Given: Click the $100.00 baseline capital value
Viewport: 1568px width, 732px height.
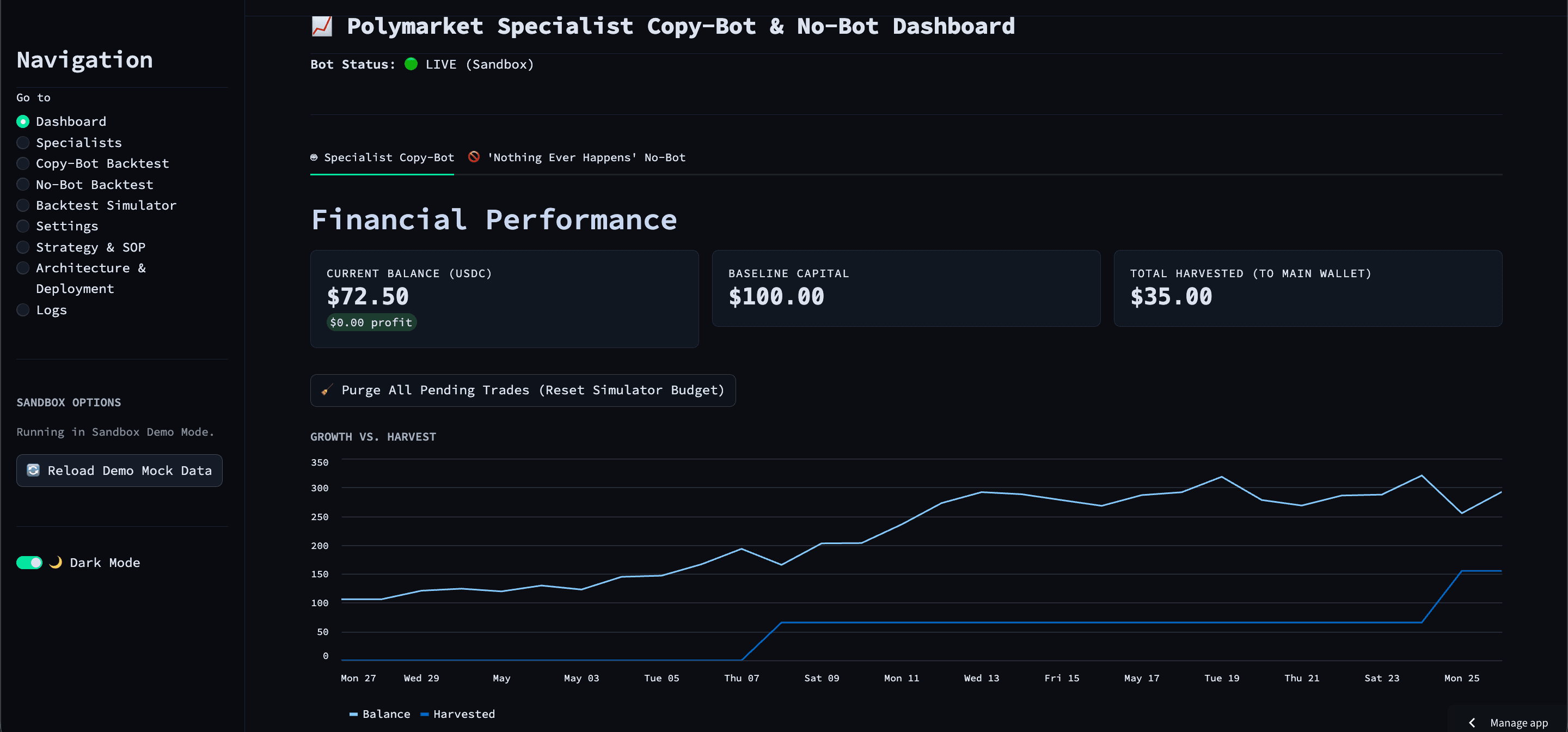Looking at the screenshot, I should pos(776,297).
